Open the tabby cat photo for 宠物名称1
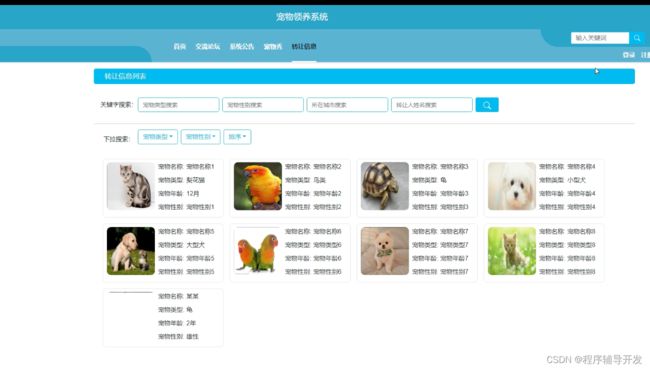 (131, 186)
